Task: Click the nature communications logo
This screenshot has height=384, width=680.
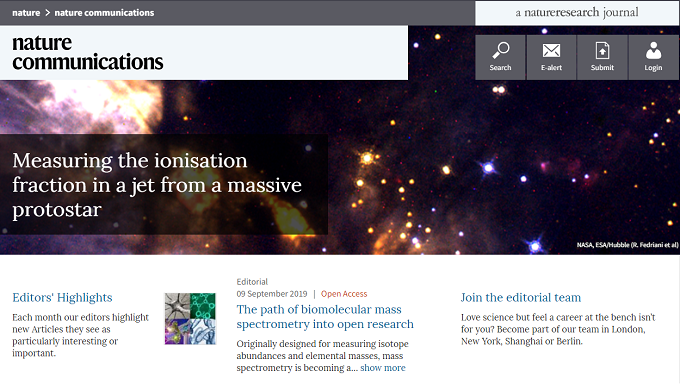Action: 88,53
